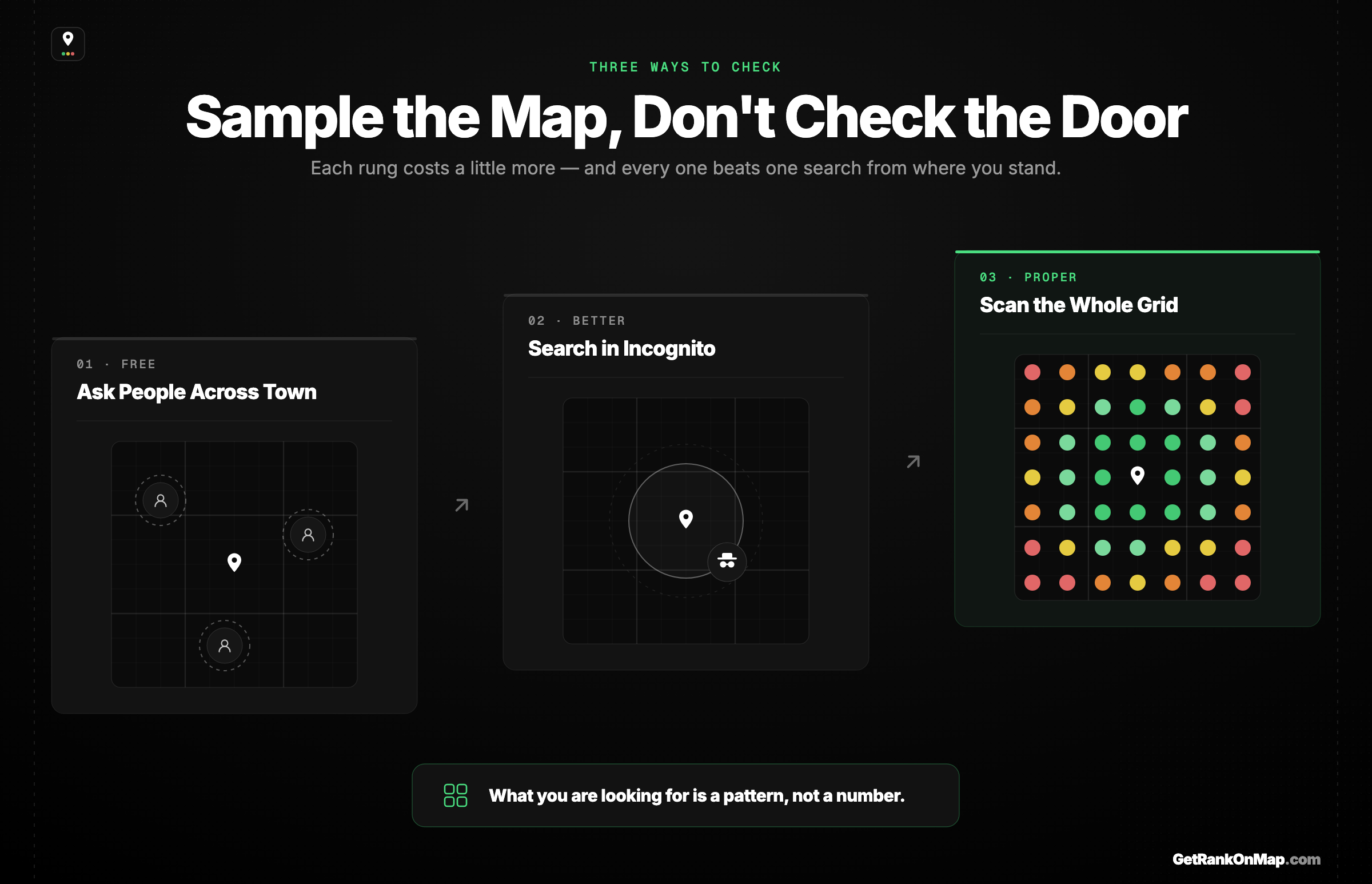The image size is (1372, 884).
Task: Click the '01 · FREE' label
Action: 117,364
